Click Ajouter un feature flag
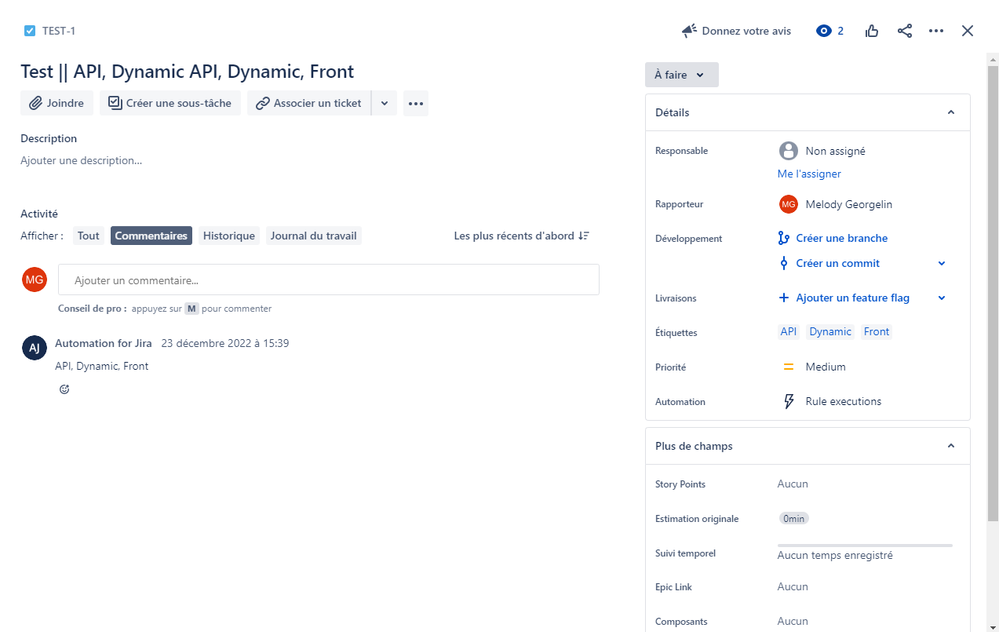Screen dimensions: 999x632 point(852,298)
